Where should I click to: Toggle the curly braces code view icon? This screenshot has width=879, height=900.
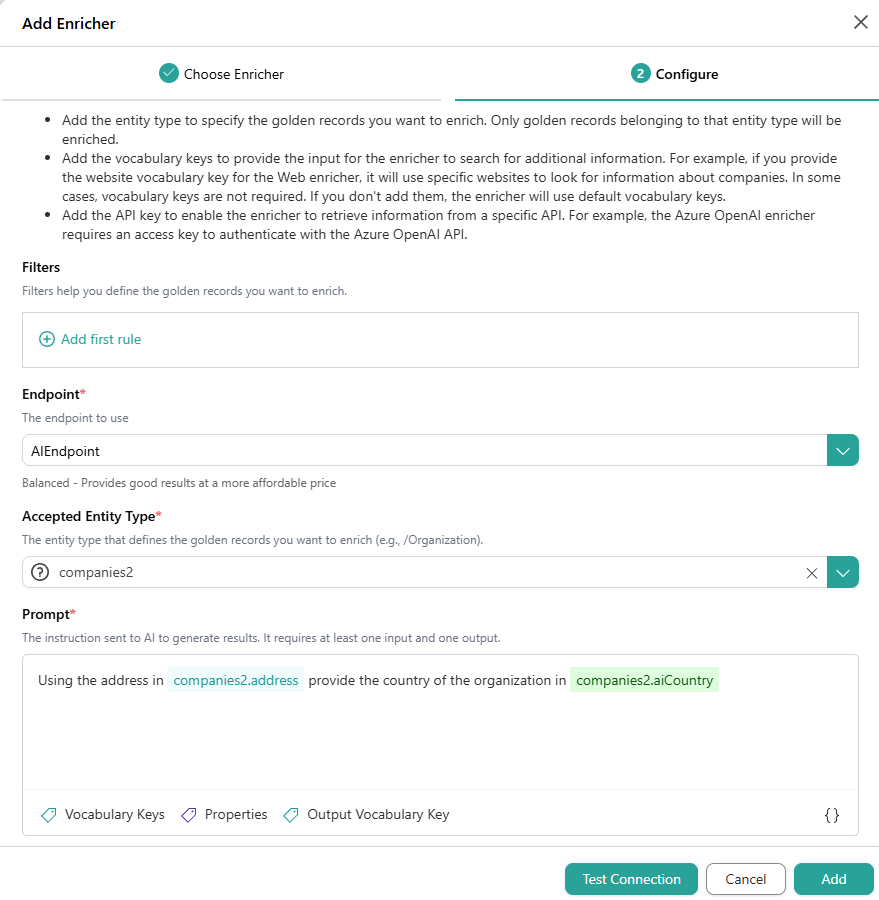tap(831, 815)
